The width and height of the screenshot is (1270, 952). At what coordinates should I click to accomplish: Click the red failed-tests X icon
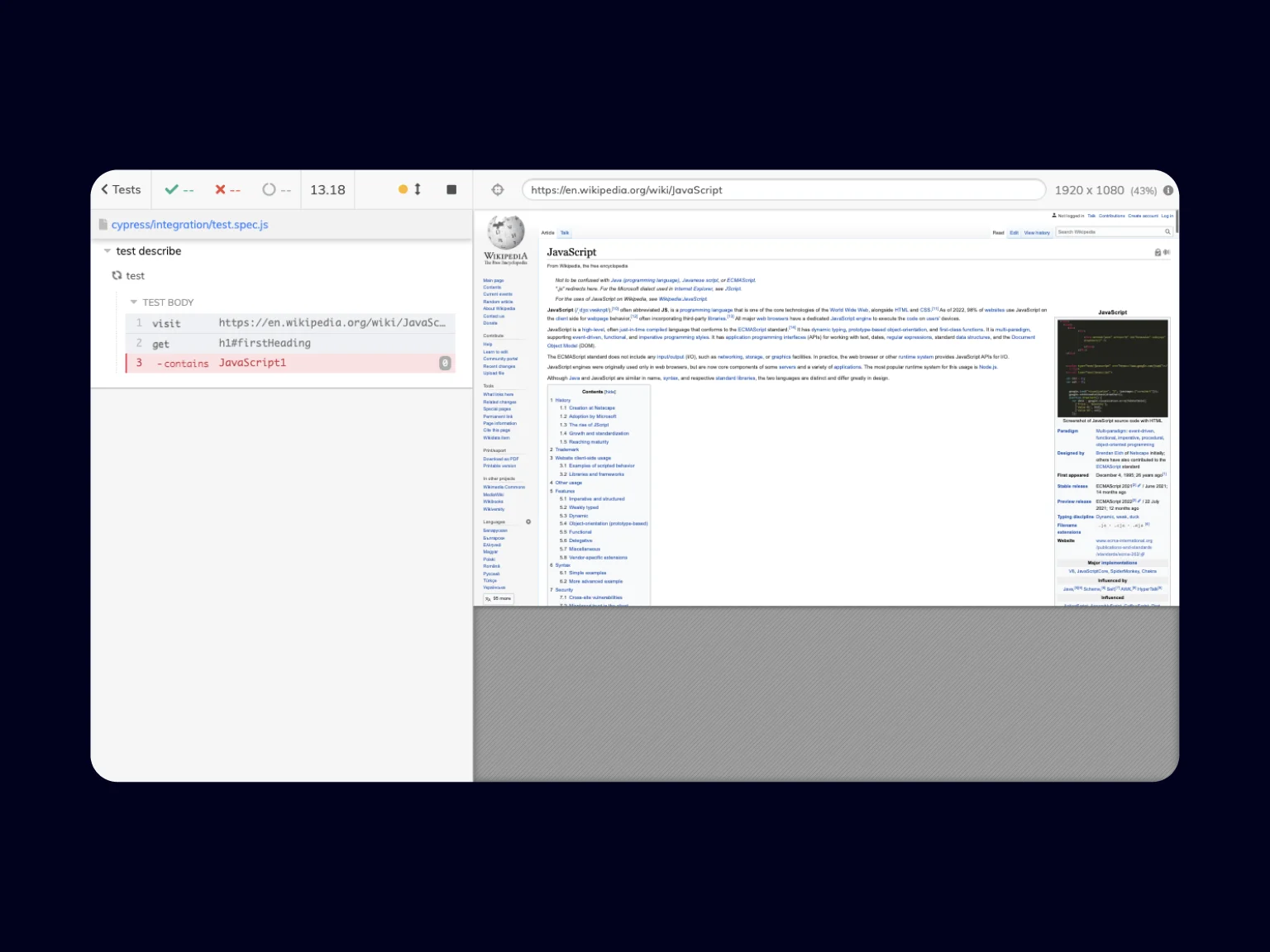(219, 189)
